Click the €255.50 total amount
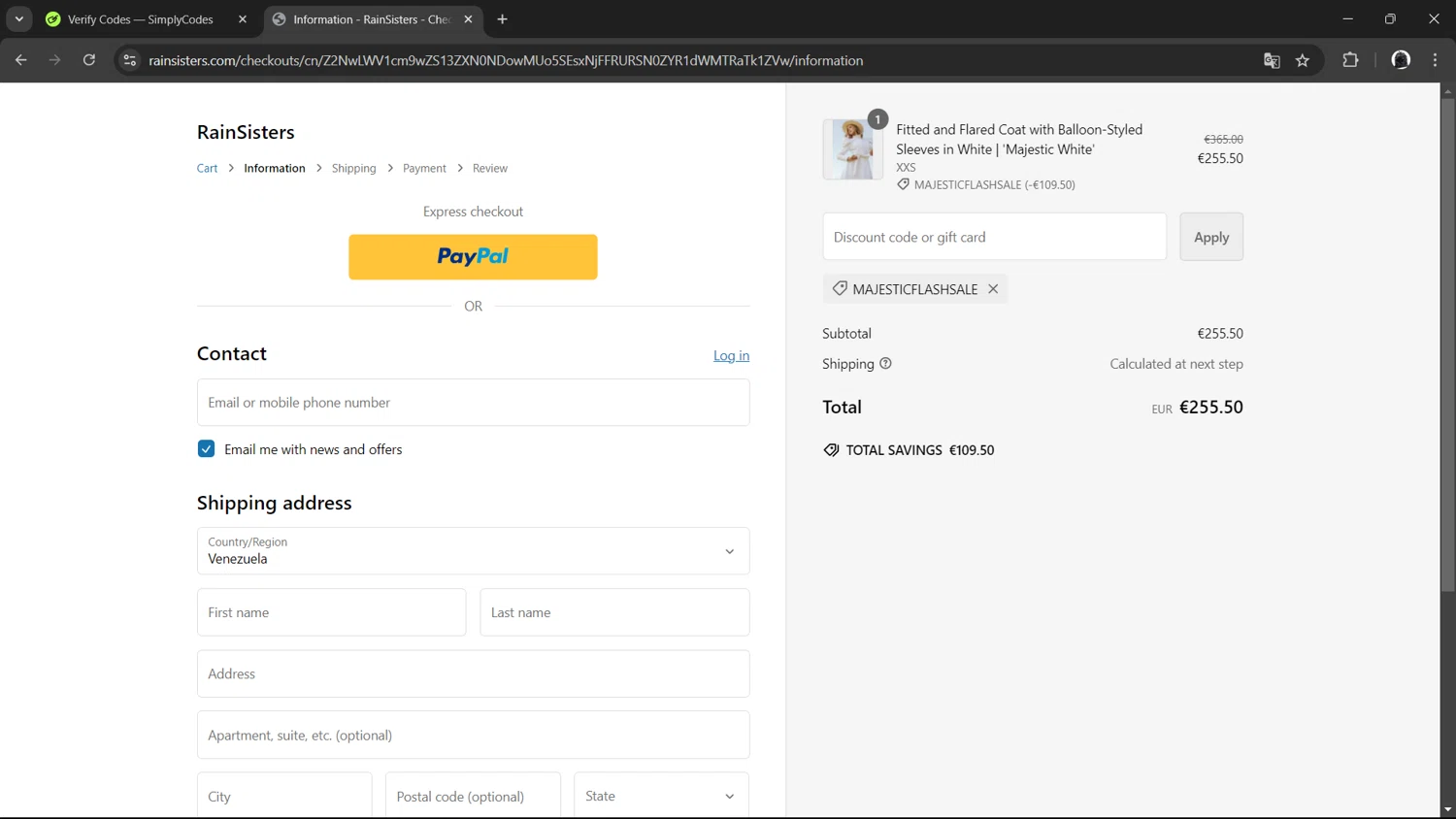 pos(1210,408)
